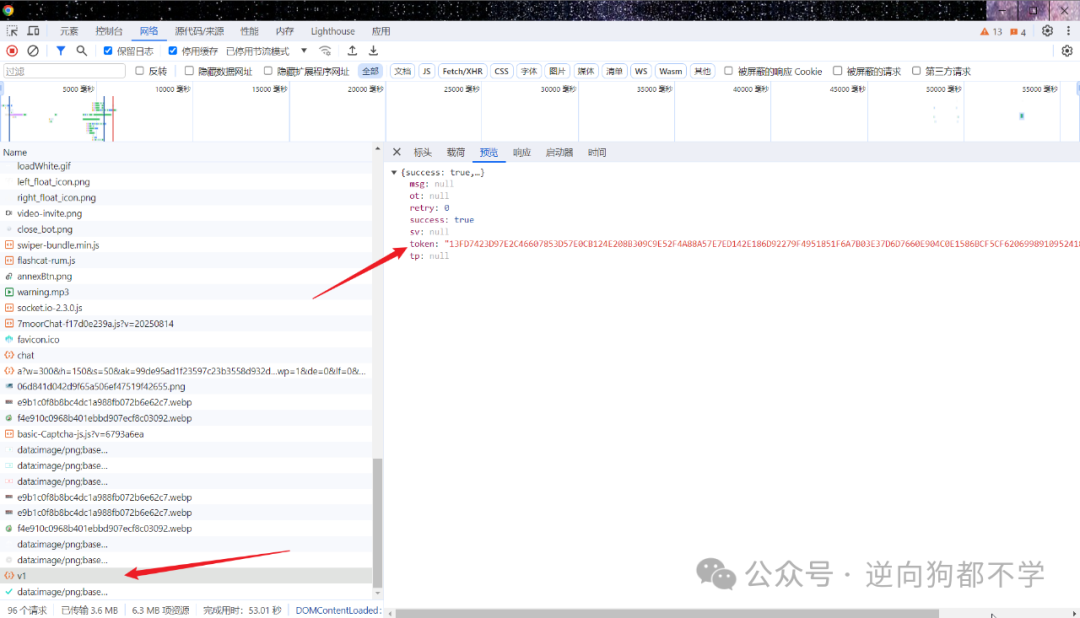Image resolution: width=1080 pixels, height=618 pixels.
Task: Open DevTools more options menu
Action: coord(1068,31)
